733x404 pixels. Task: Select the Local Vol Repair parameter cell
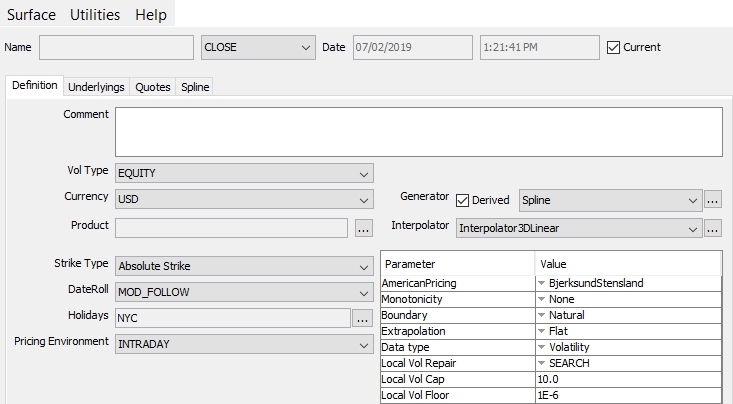click(458, 363)
